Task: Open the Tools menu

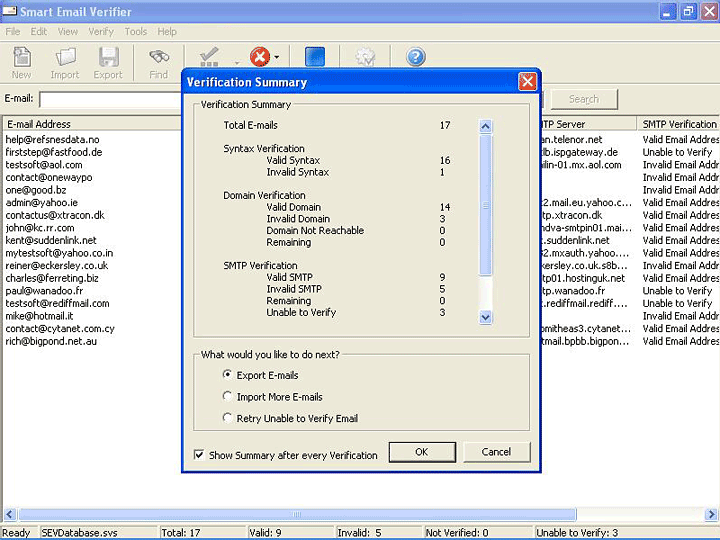Action: coord(136,31)
